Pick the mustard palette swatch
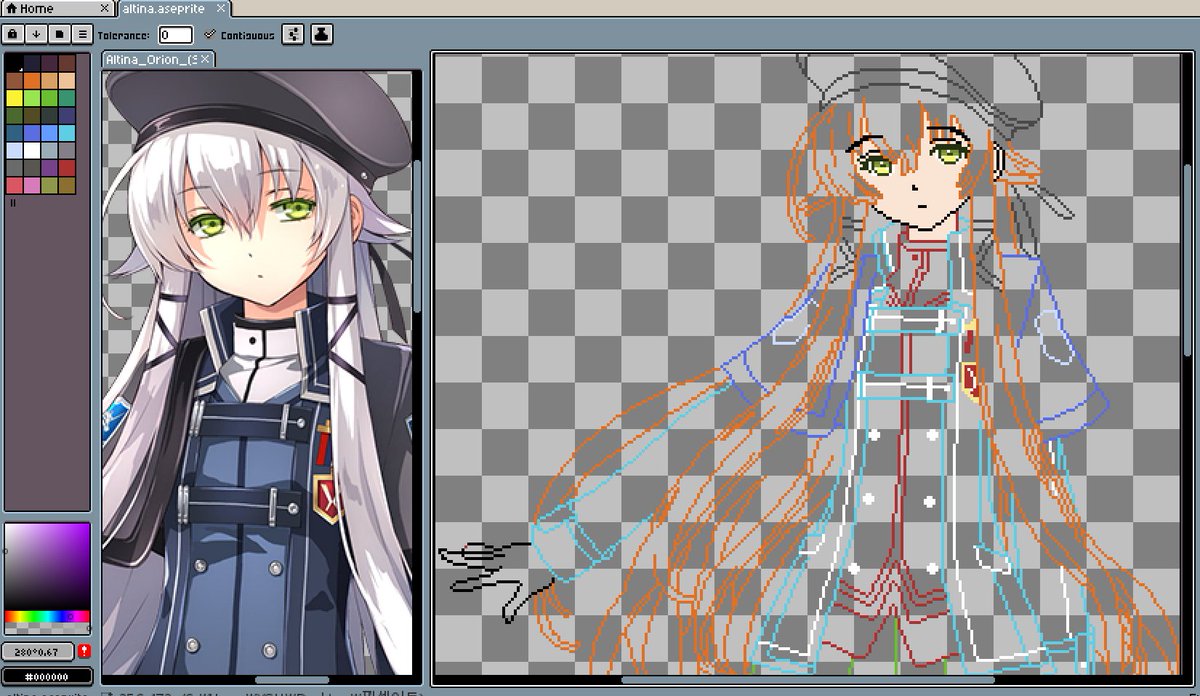The height and width of the screenshot is (696, 1200). tap(67, 185)
